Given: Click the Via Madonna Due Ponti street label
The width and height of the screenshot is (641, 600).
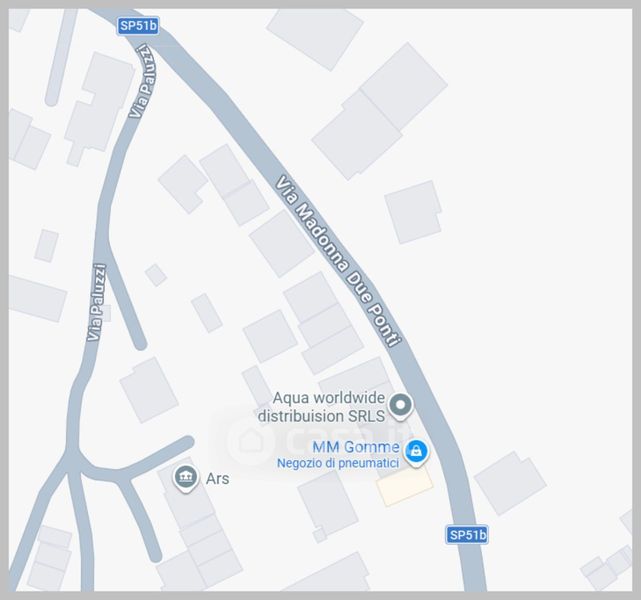Looking at the screenshot, I should pos(338,262).
